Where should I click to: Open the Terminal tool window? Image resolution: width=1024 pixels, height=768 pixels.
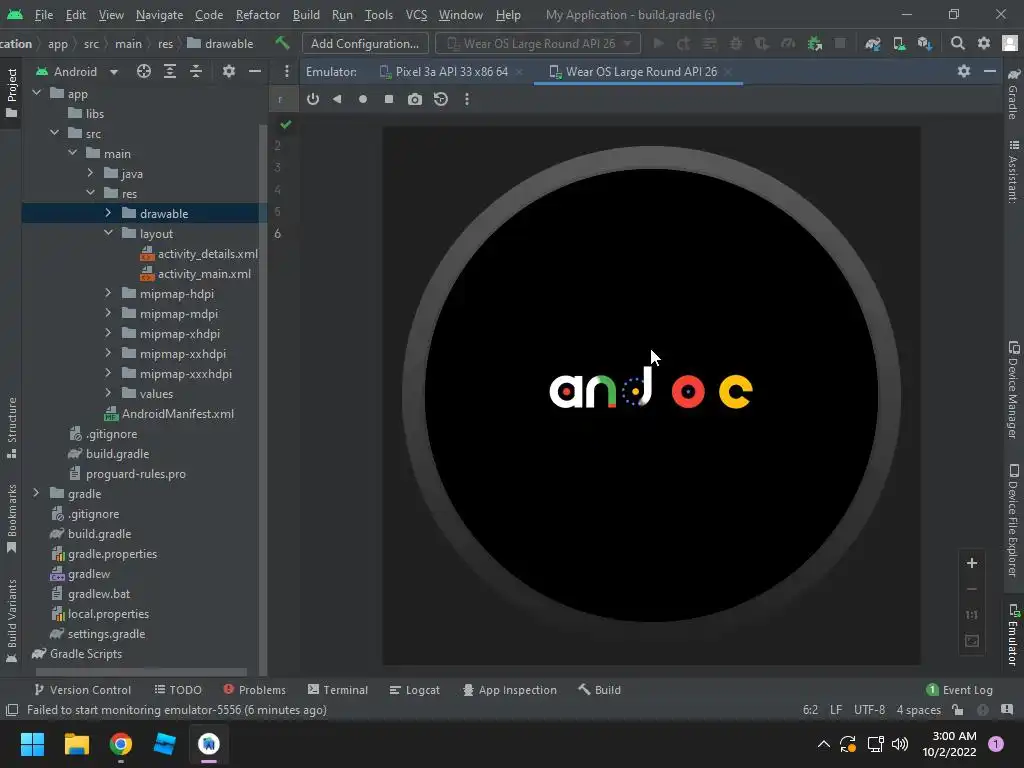coord(338,690)
